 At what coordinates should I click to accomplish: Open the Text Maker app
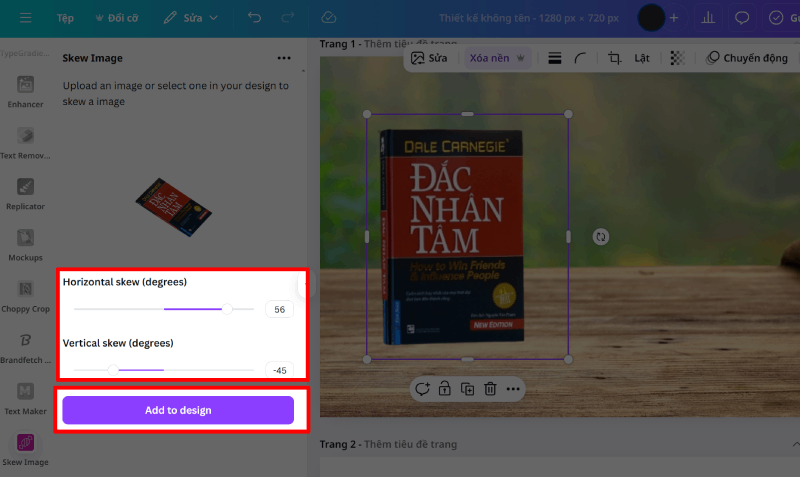pos(25,399)
